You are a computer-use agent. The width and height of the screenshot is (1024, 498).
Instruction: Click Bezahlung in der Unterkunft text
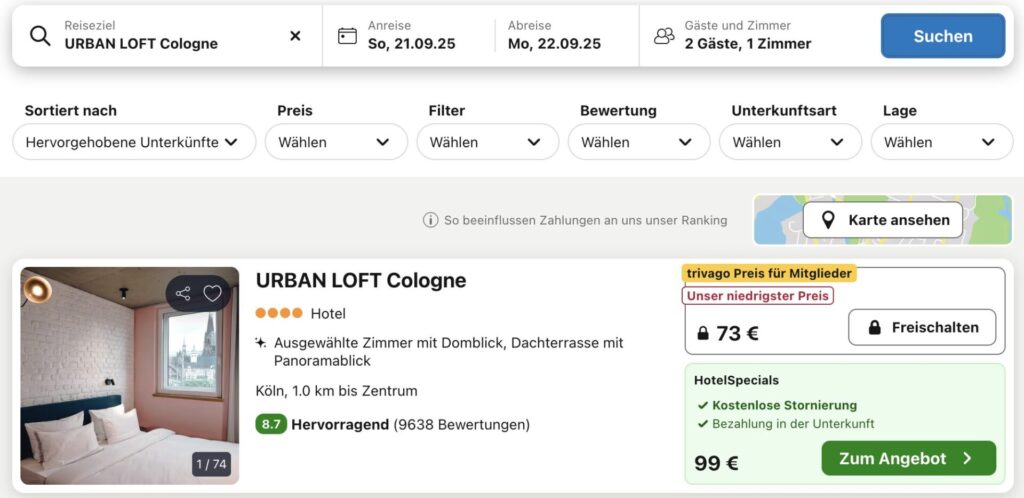coord(793,424)
